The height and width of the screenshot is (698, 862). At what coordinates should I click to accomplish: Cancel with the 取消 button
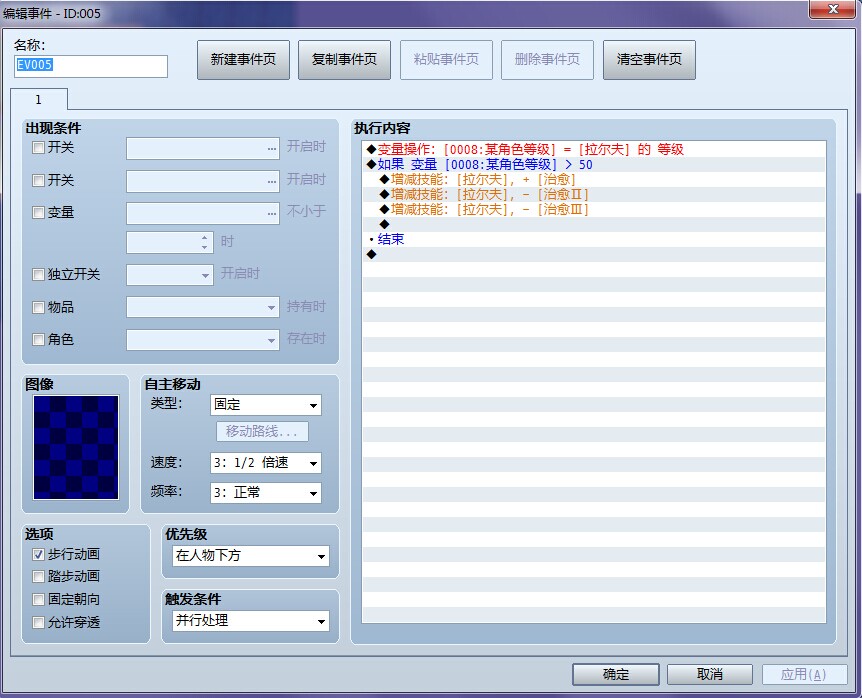click(x=710, y=674)
